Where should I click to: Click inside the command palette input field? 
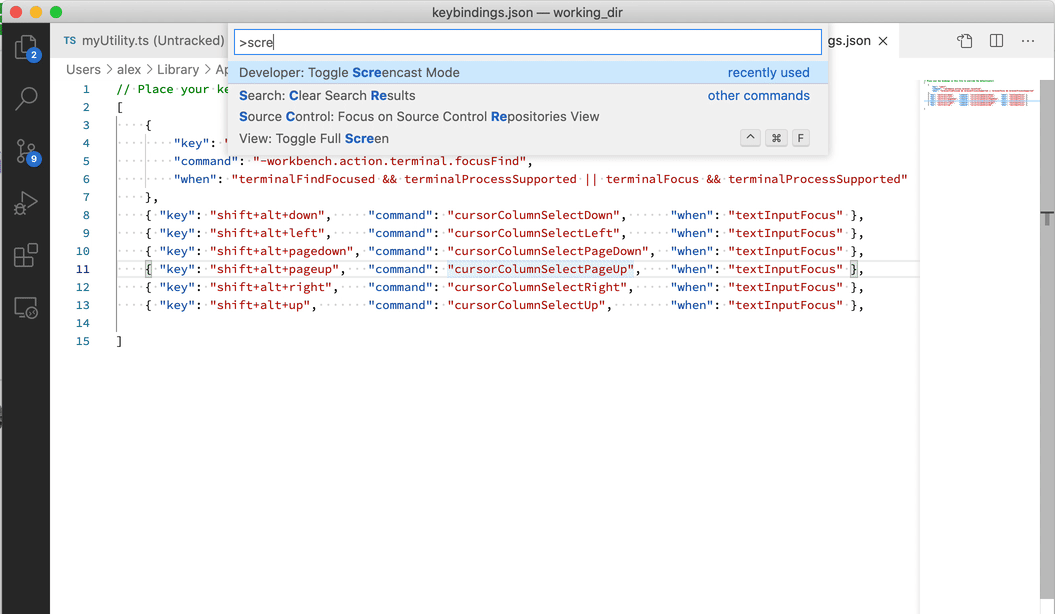pos(527,42)
